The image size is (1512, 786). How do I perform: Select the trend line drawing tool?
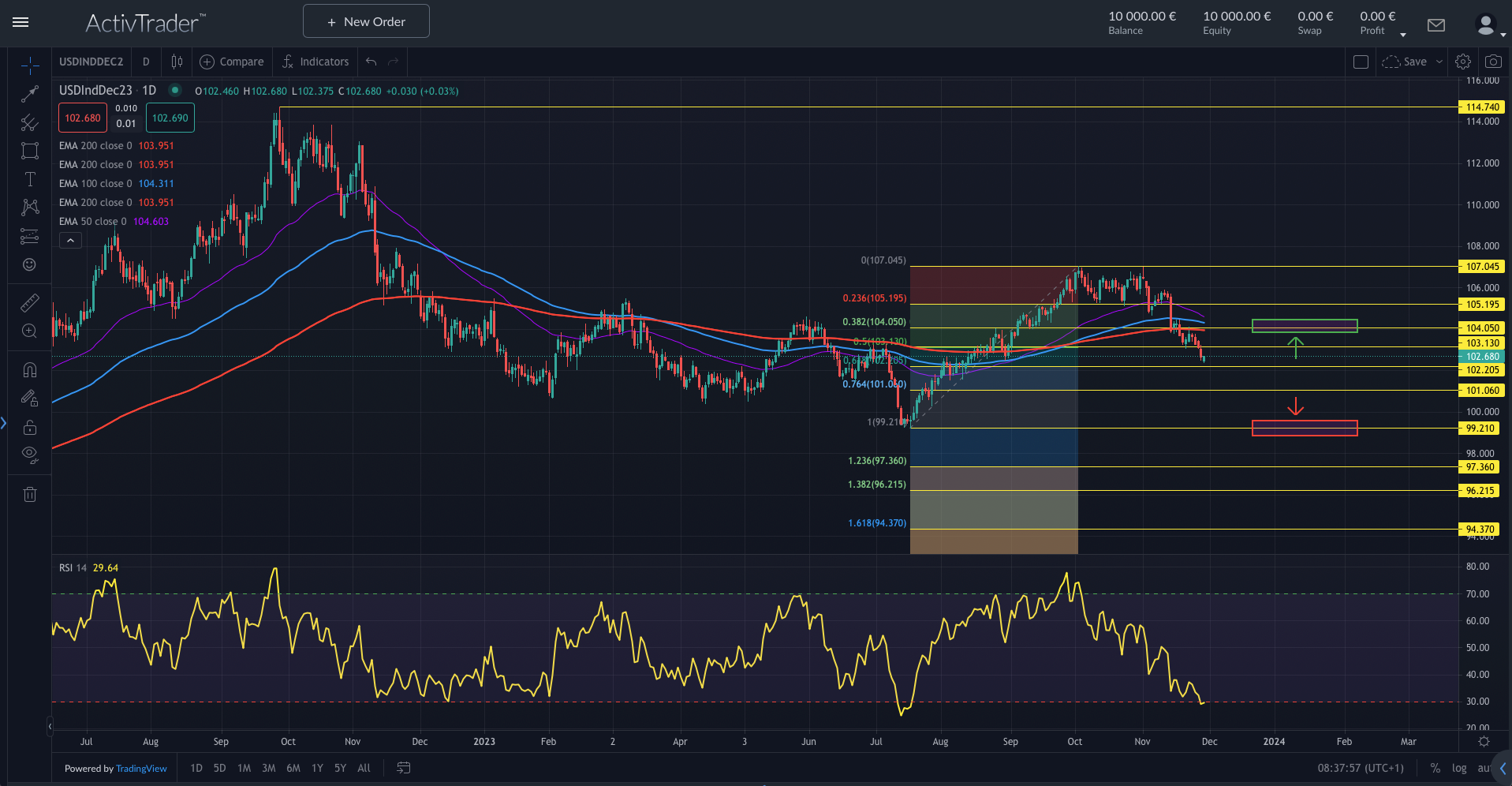[29, 95]
